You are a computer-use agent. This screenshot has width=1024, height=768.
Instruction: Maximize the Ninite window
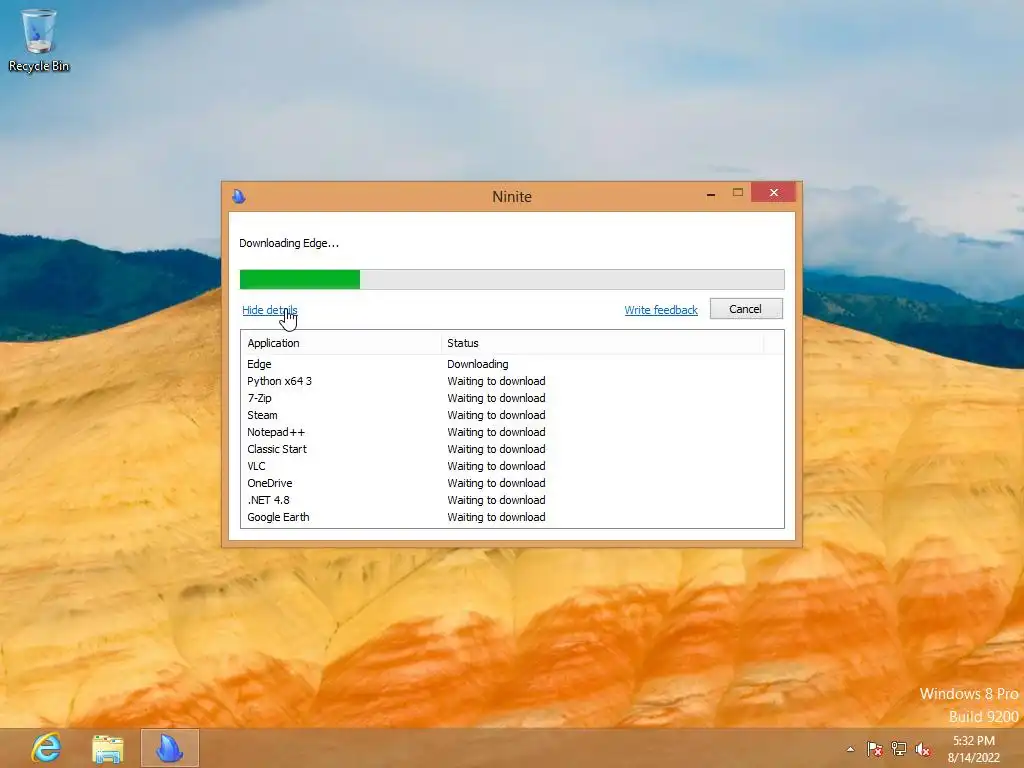pyautogui.click(x=738, y=193)
